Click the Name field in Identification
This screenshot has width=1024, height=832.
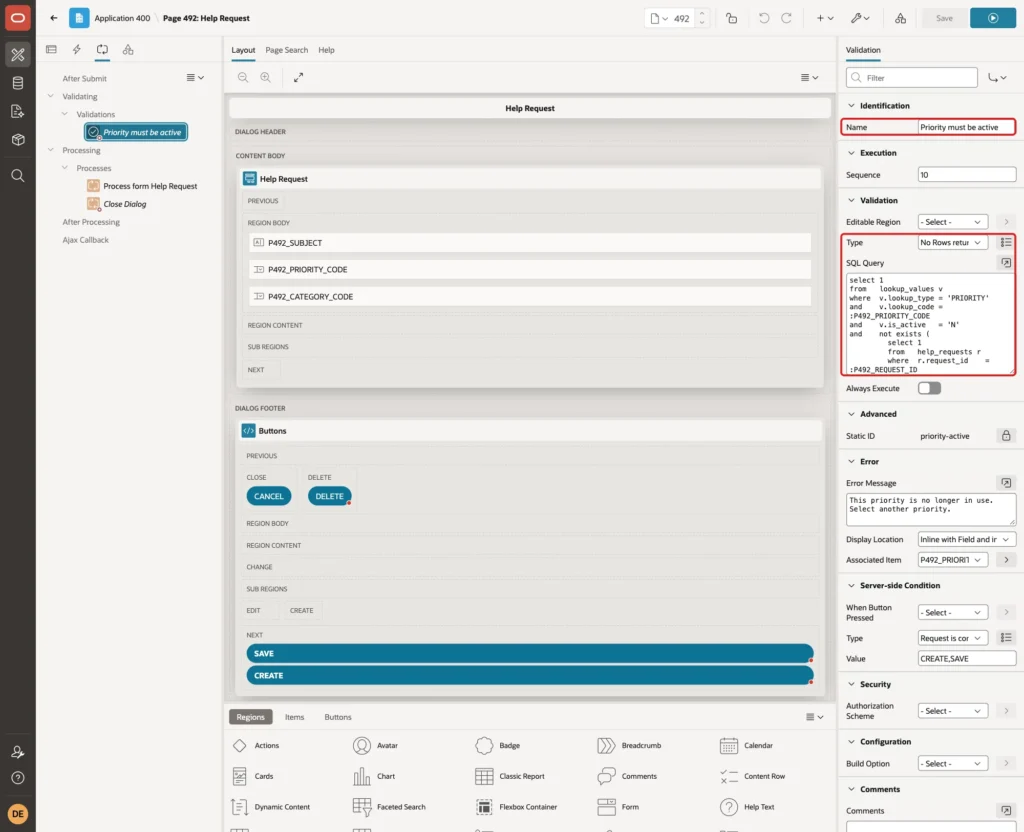click(966, 127)
